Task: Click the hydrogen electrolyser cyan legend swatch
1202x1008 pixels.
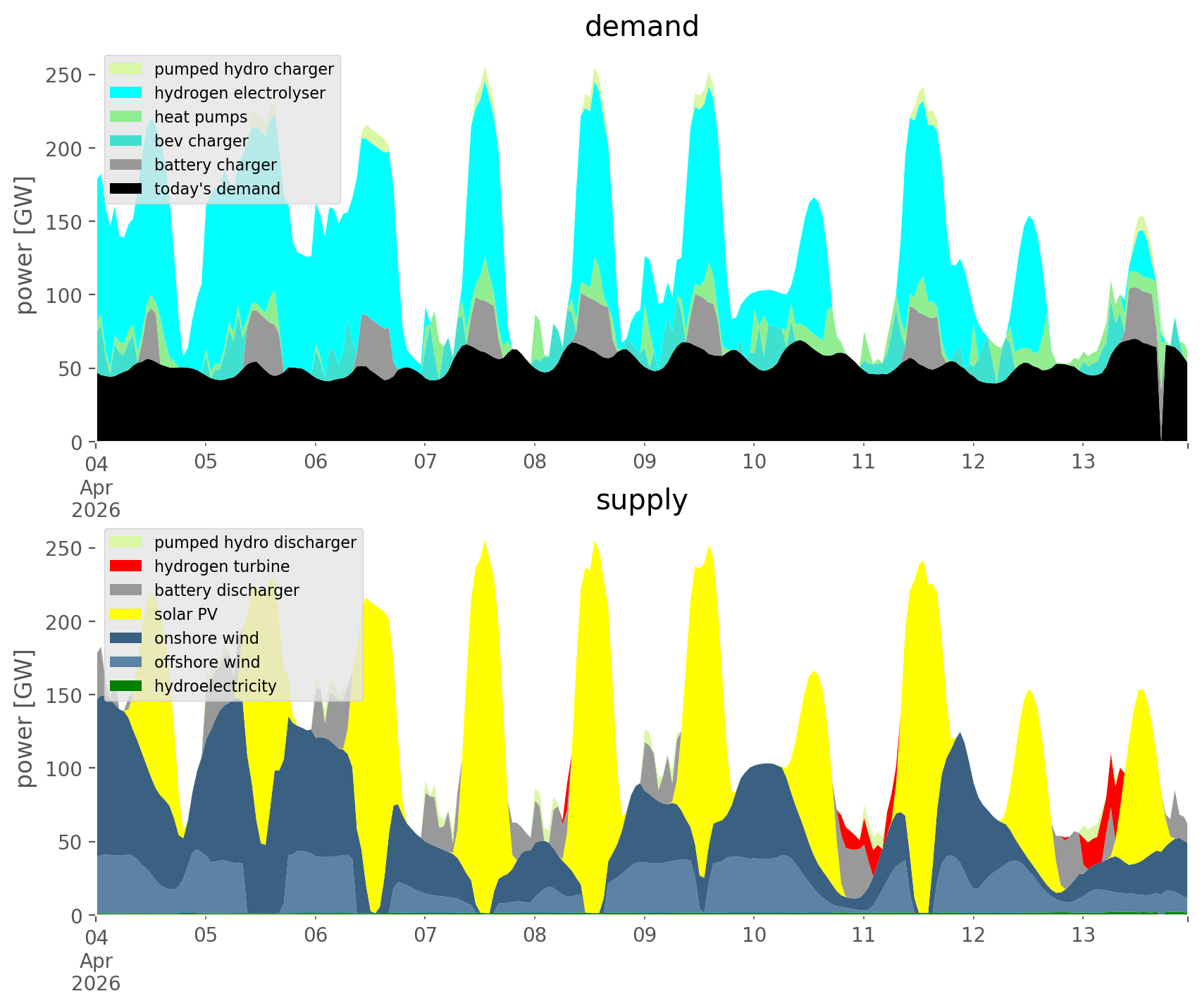Action: (126, 93)
